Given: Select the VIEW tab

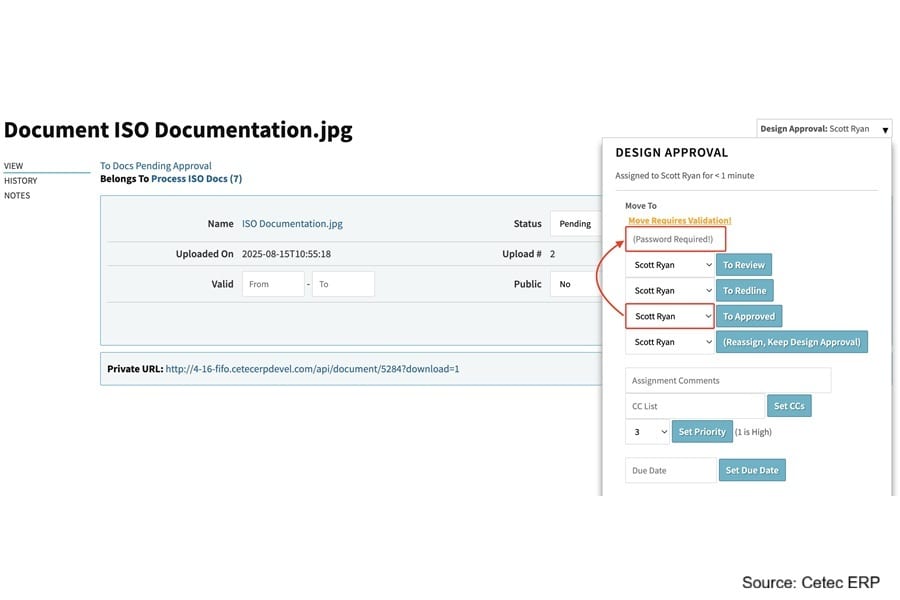Looking at the screenshot, I should [x=13, y=166].
